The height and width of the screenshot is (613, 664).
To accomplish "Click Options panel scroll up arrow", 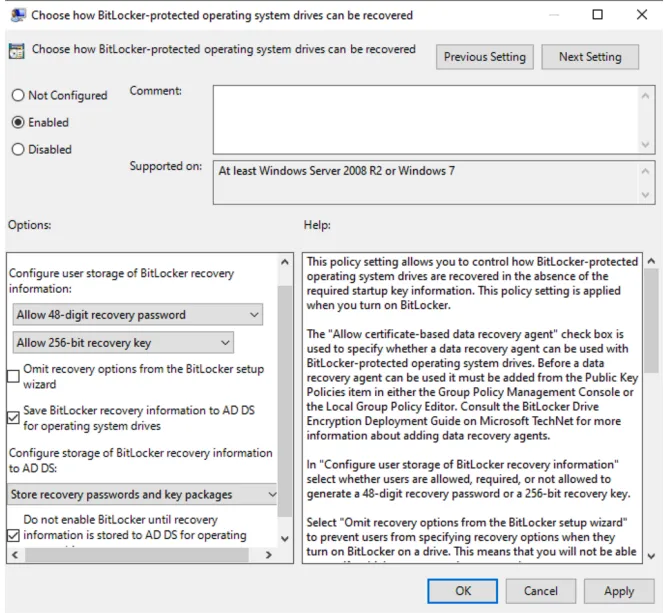I will click(285, 262).
